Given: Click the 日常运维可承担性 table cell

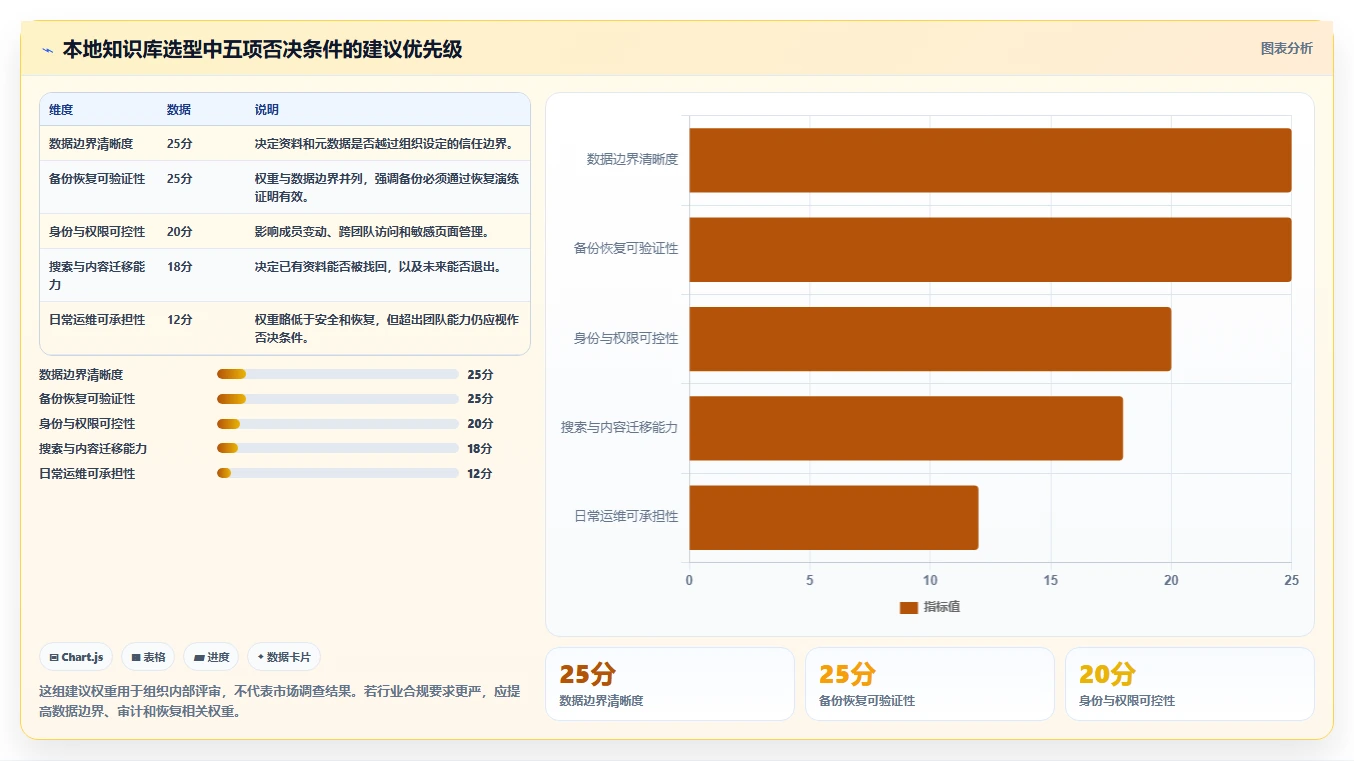Looking at the screenshot, I should (x=97, y=320).
